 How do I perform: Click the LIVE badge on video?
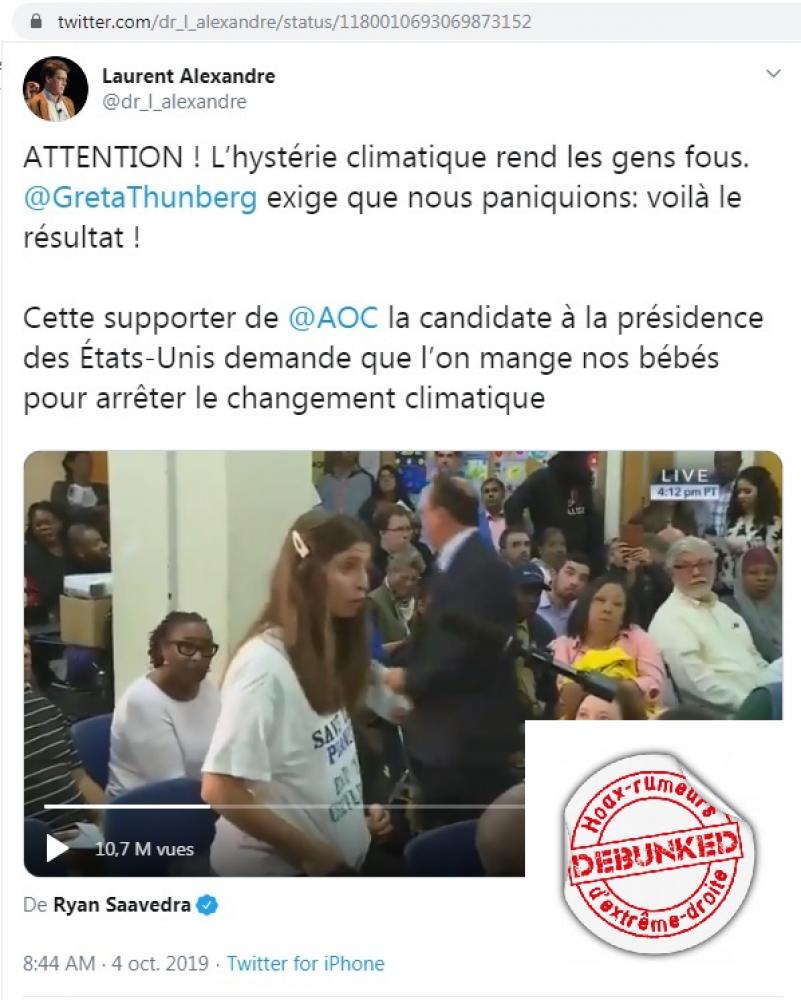click(685, 476)
